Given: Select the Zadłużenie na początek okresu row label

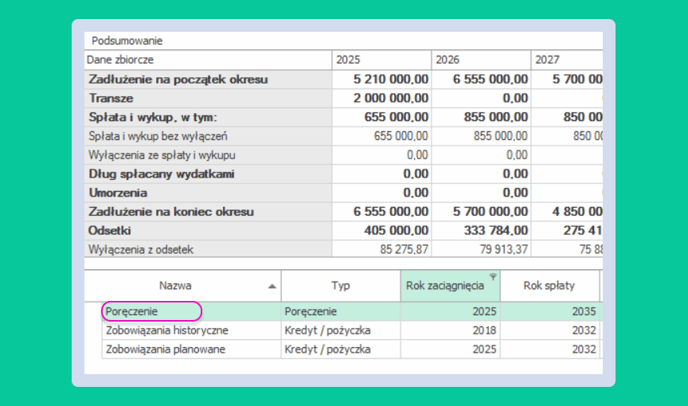Looking at the screenshot, I should [178, 79].
